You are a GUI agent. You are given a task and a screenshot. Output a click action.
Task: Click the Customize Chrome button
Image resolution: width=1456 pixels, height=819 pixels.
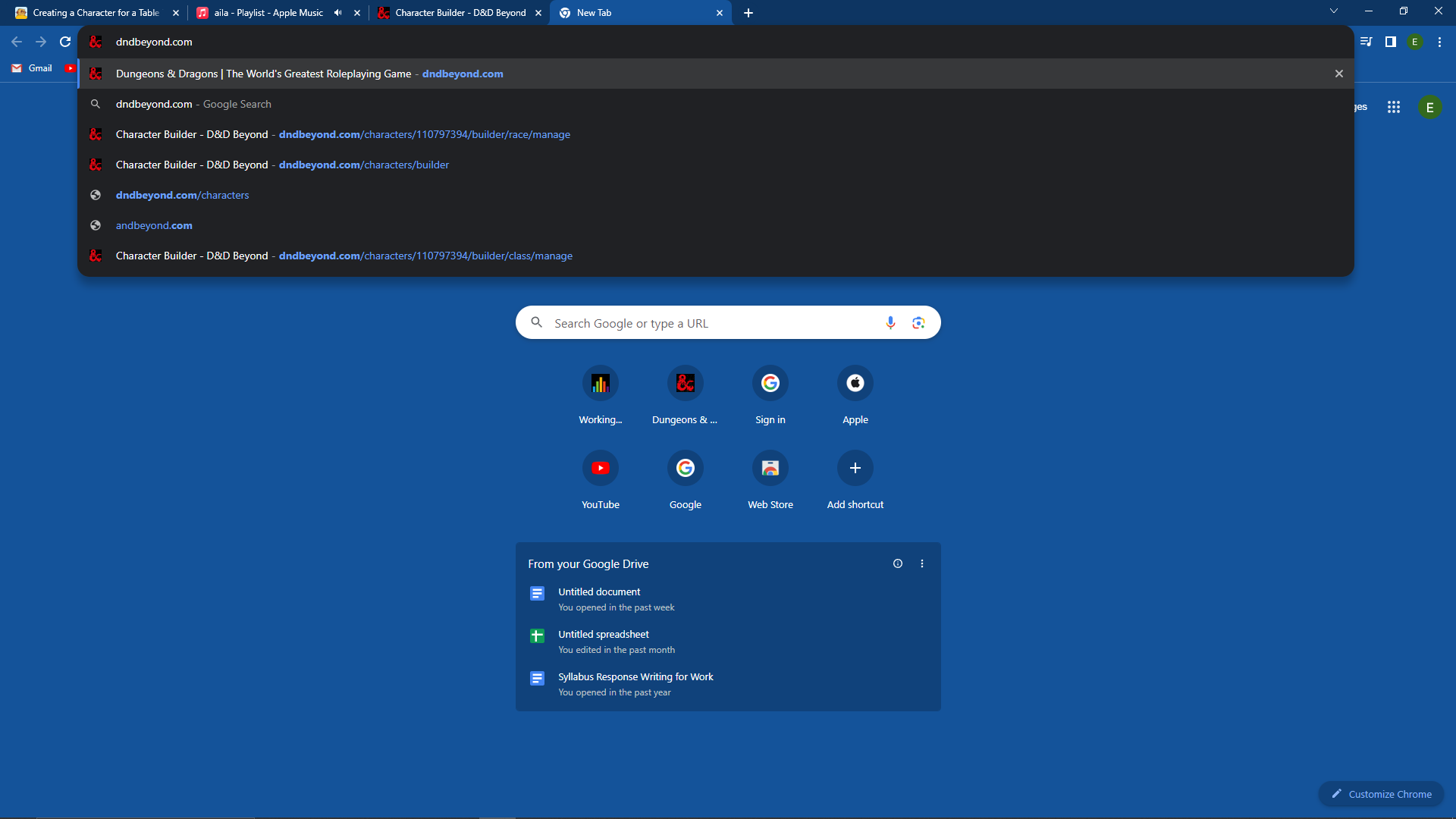(x=1381, y=794)
